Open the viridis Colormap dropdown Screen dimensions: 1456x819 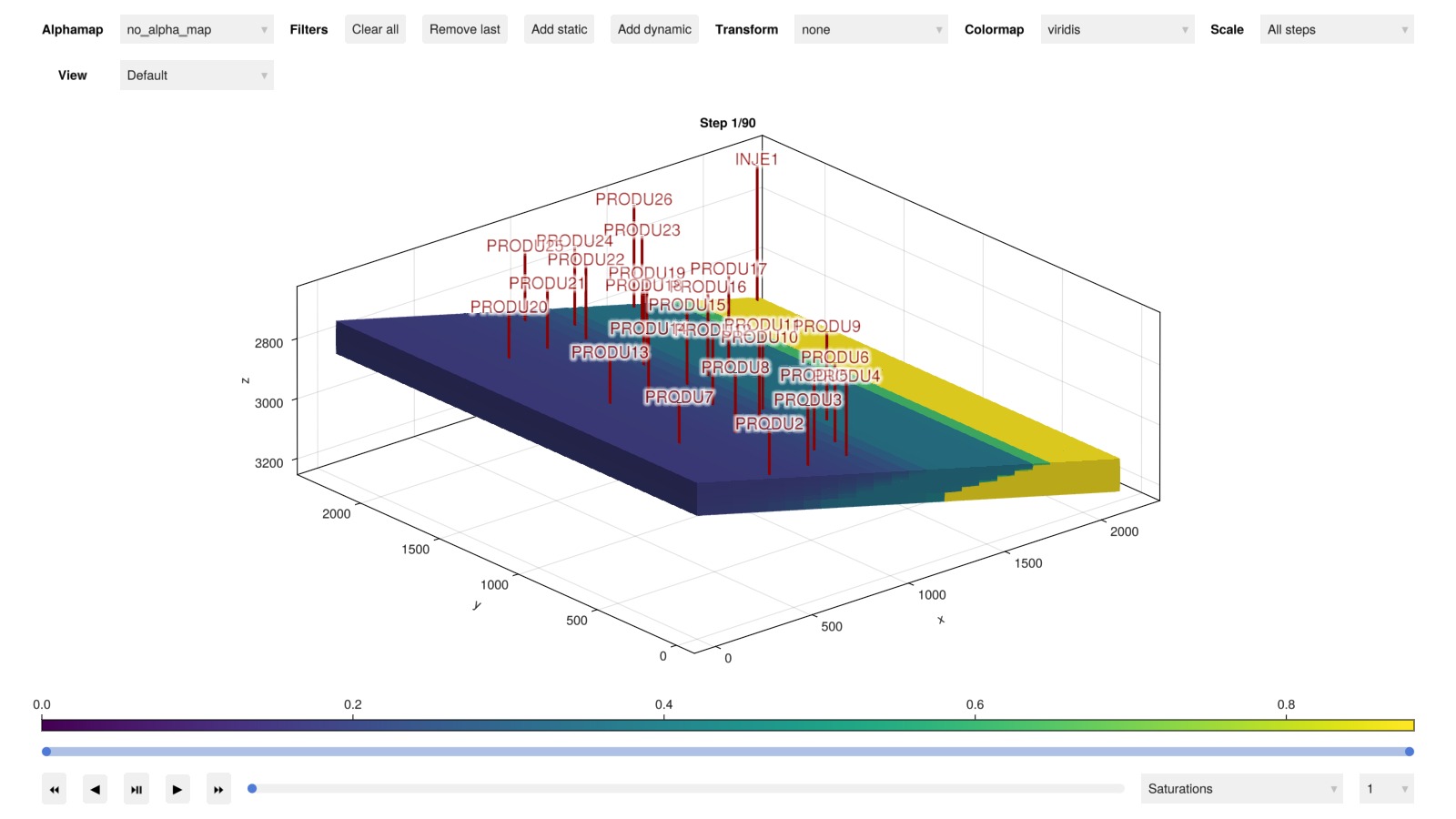click(x=1117, y=30)
